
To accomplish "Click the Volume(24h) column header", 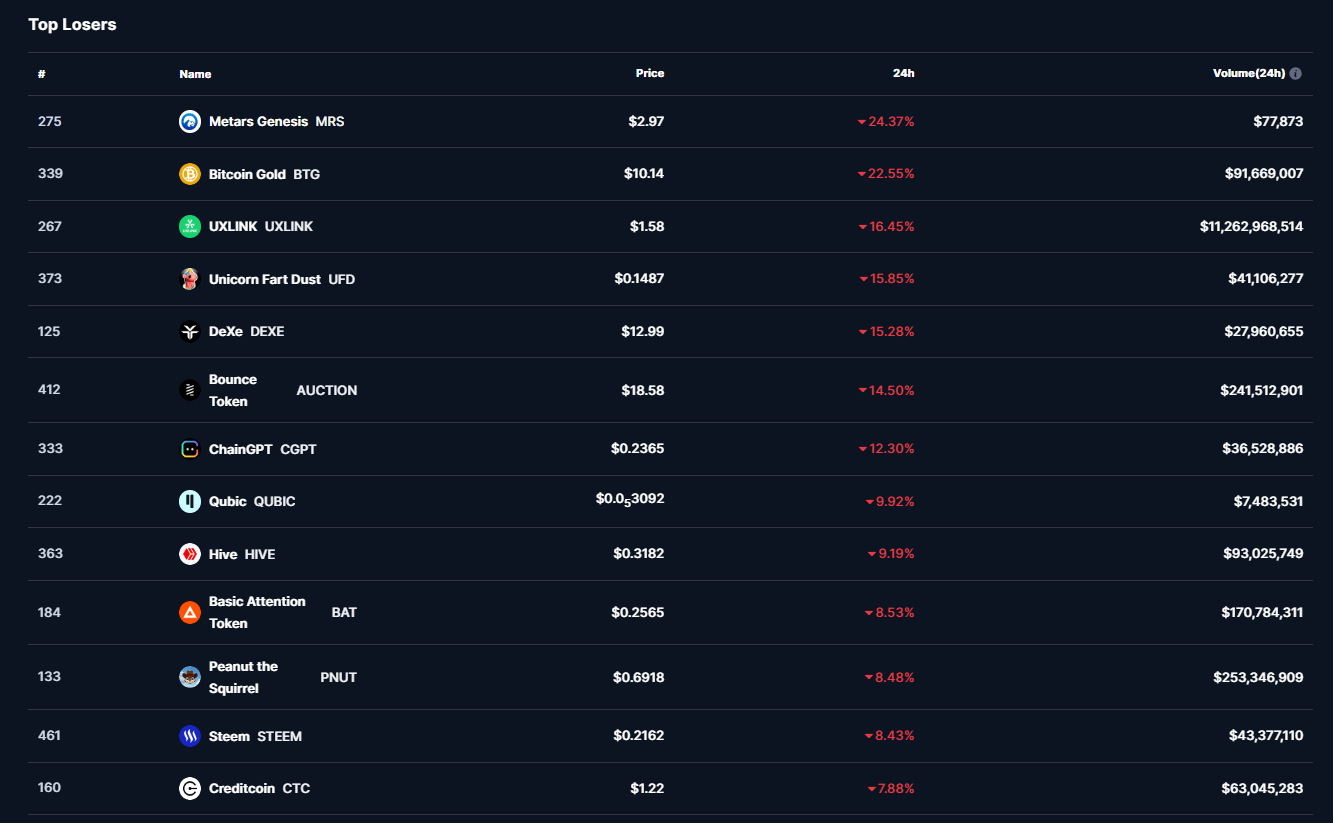I will pos(1248,74).
